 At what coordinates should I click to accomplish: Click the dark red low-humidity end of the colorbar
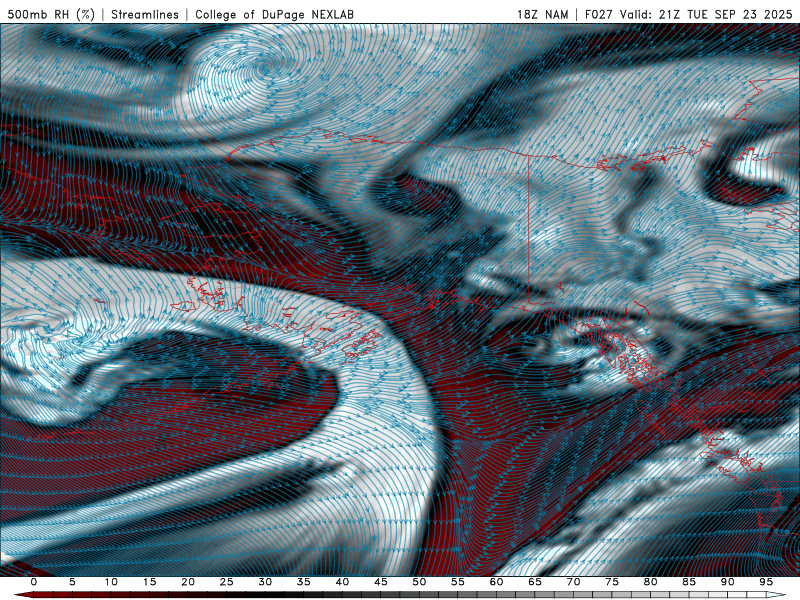(26, 595)
